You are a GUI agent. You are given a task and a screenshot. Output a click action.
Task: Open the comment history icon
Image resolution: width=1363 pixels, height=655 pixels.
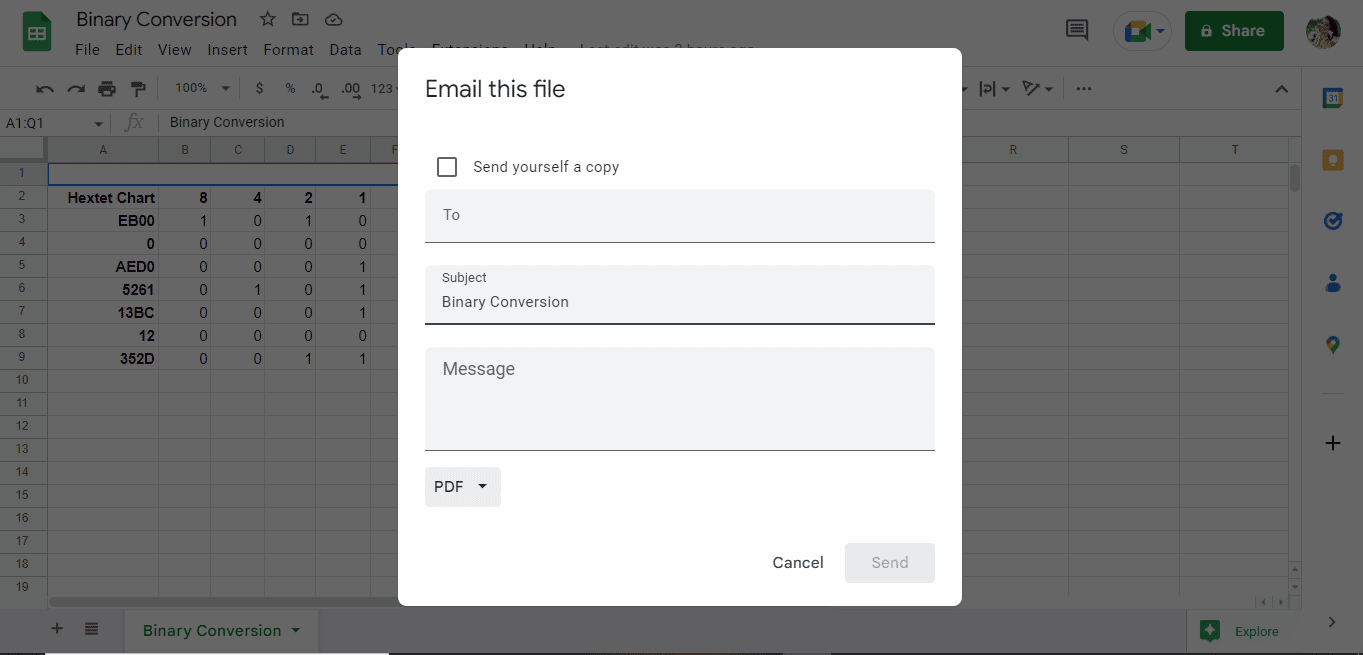1077,30
